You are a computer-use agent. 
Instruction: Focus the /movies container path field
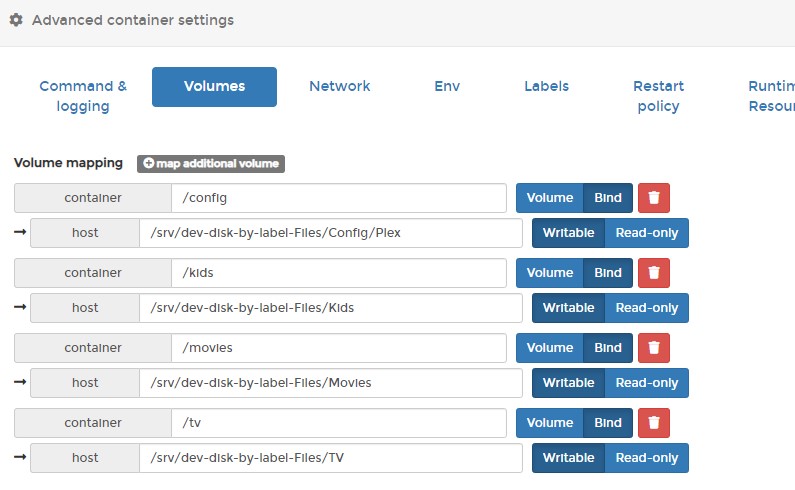coord(339,348)
